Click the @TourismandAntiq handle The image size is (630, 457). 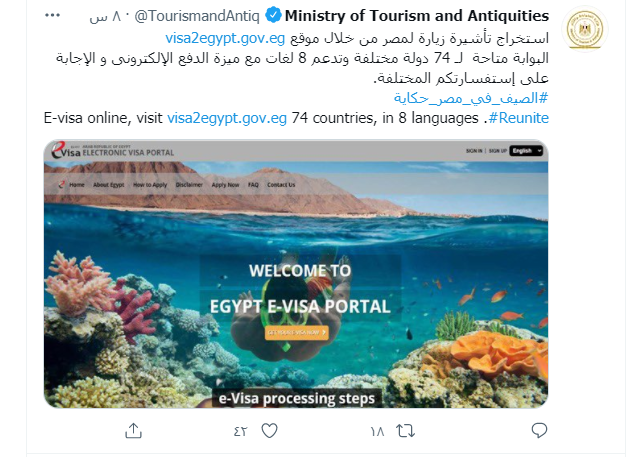click(x=197, y=16)
